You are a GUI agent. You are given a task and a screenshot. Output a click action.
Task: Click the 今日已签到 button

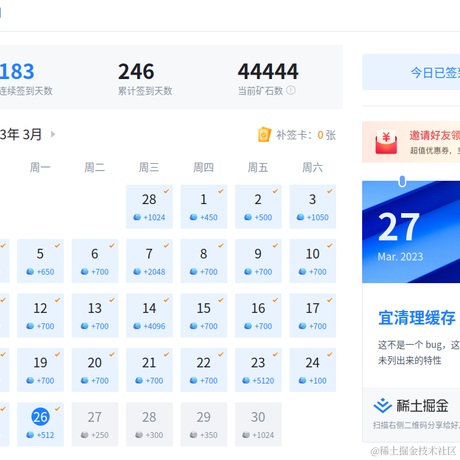pos(411,72)
